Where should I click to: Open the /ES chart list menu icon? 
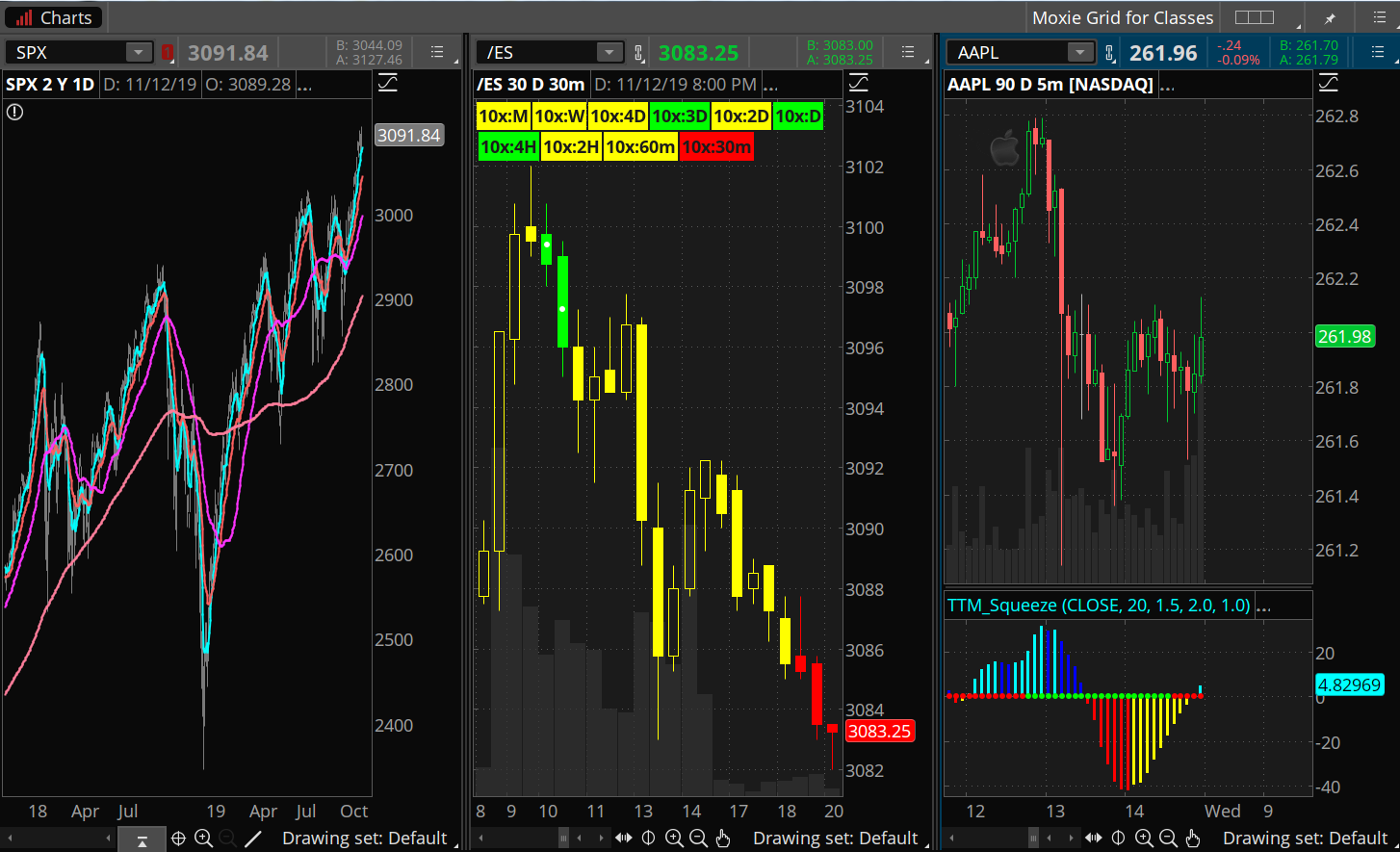pos(908,52)
